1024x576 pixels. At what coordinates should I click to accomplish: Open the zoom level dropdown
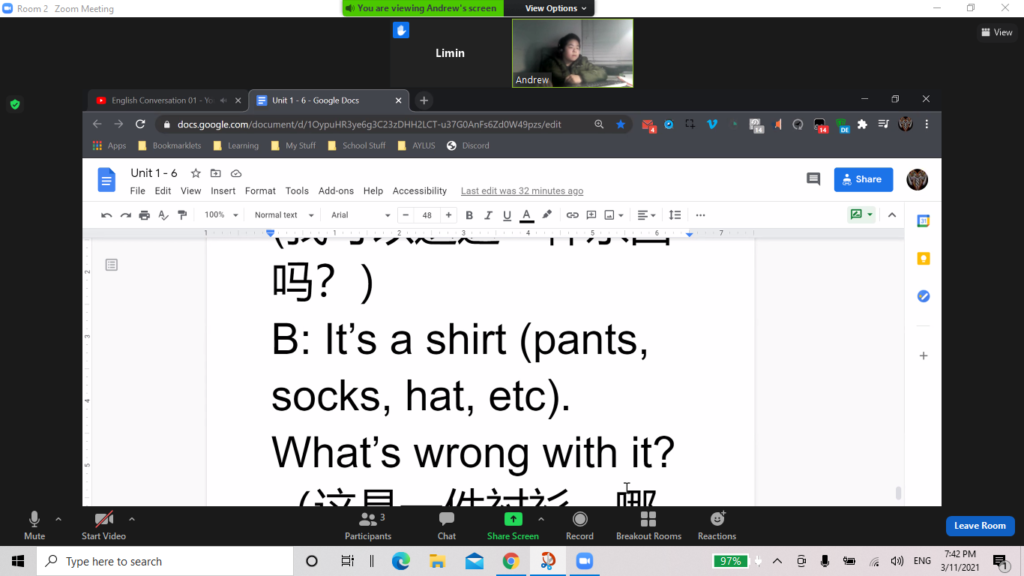click(221, 215)
